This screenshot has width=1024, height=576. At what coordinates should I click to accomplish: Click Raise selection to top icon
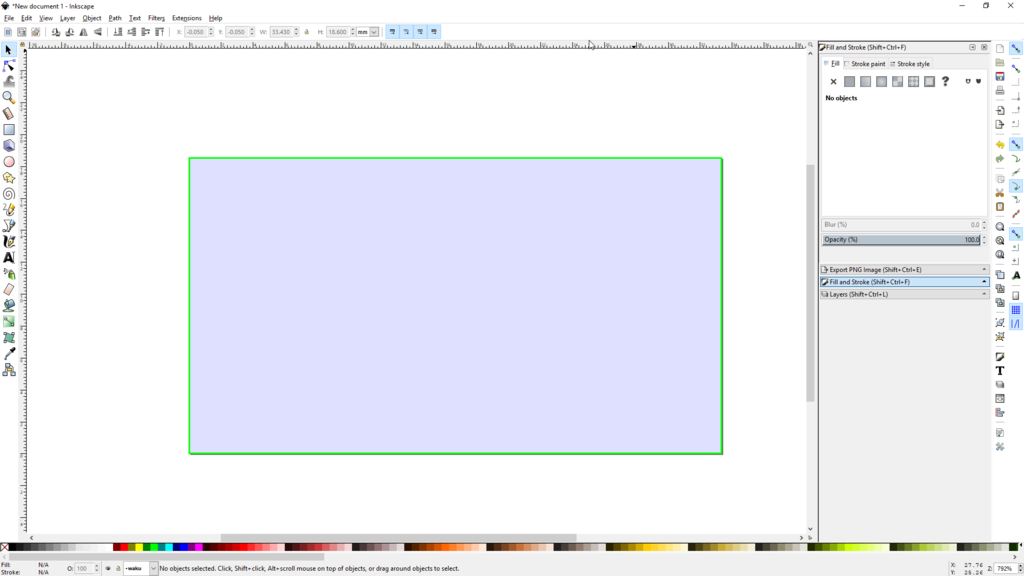(159, 31)
